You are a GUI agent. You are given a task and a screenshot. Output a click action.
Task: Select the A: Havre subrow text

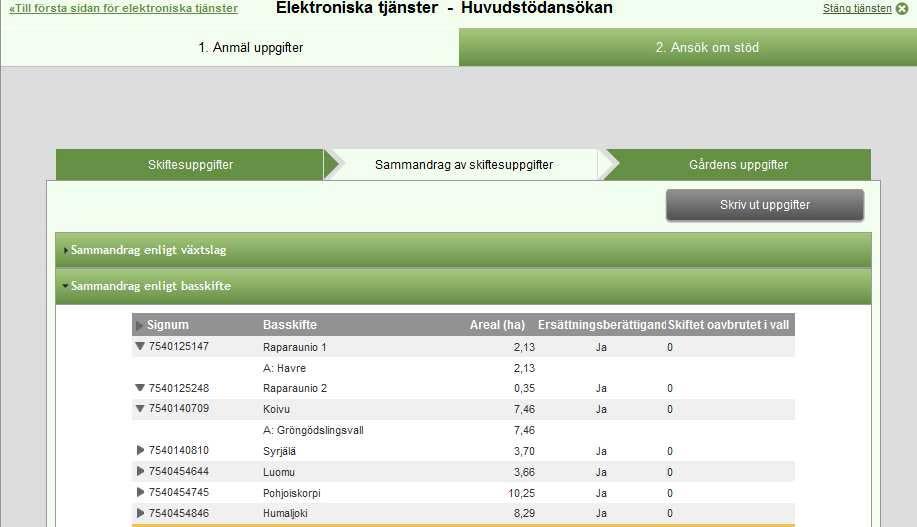284,368
